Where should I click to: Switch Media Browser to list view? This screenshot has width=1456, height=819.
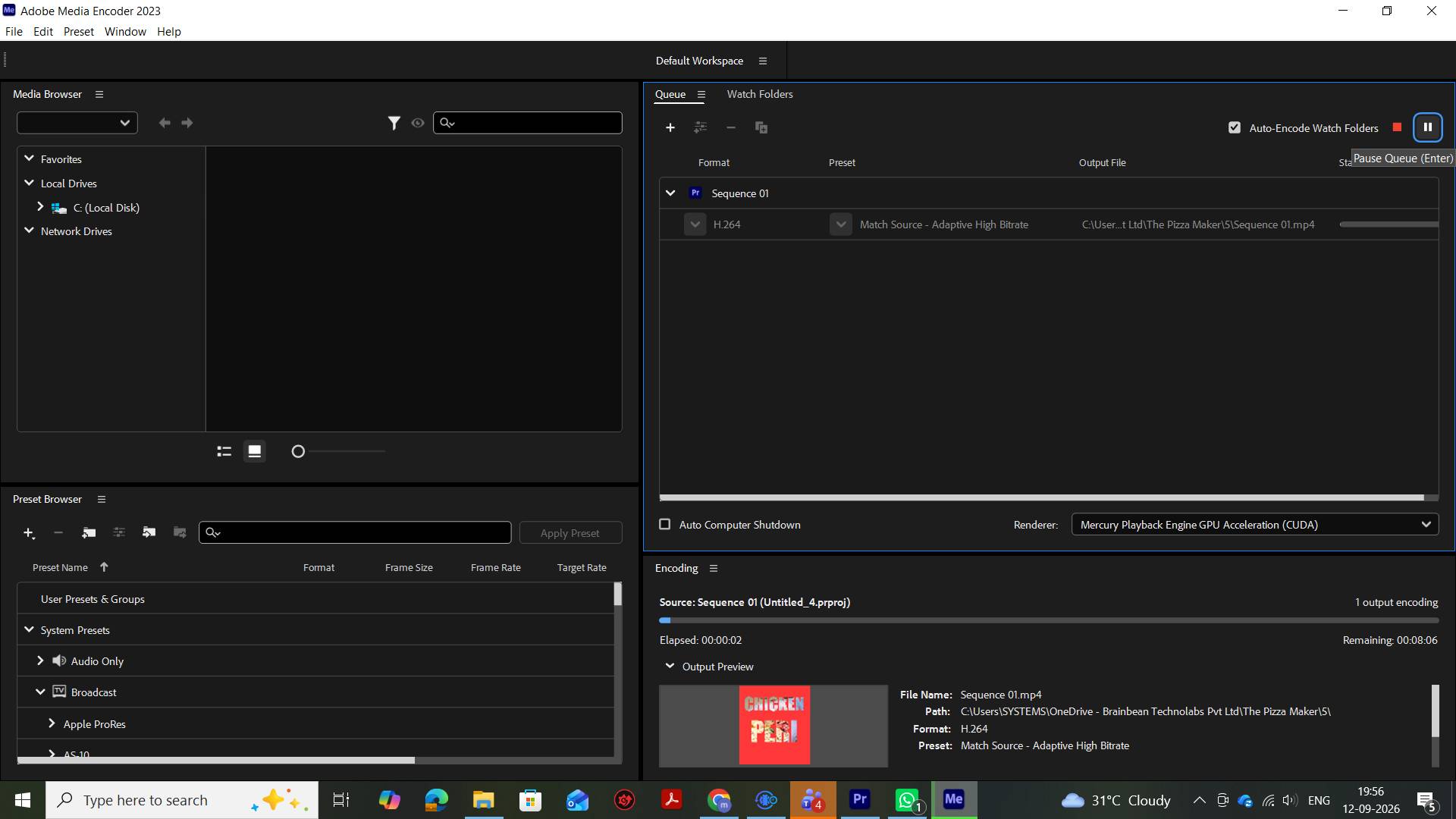click(224, 451)
